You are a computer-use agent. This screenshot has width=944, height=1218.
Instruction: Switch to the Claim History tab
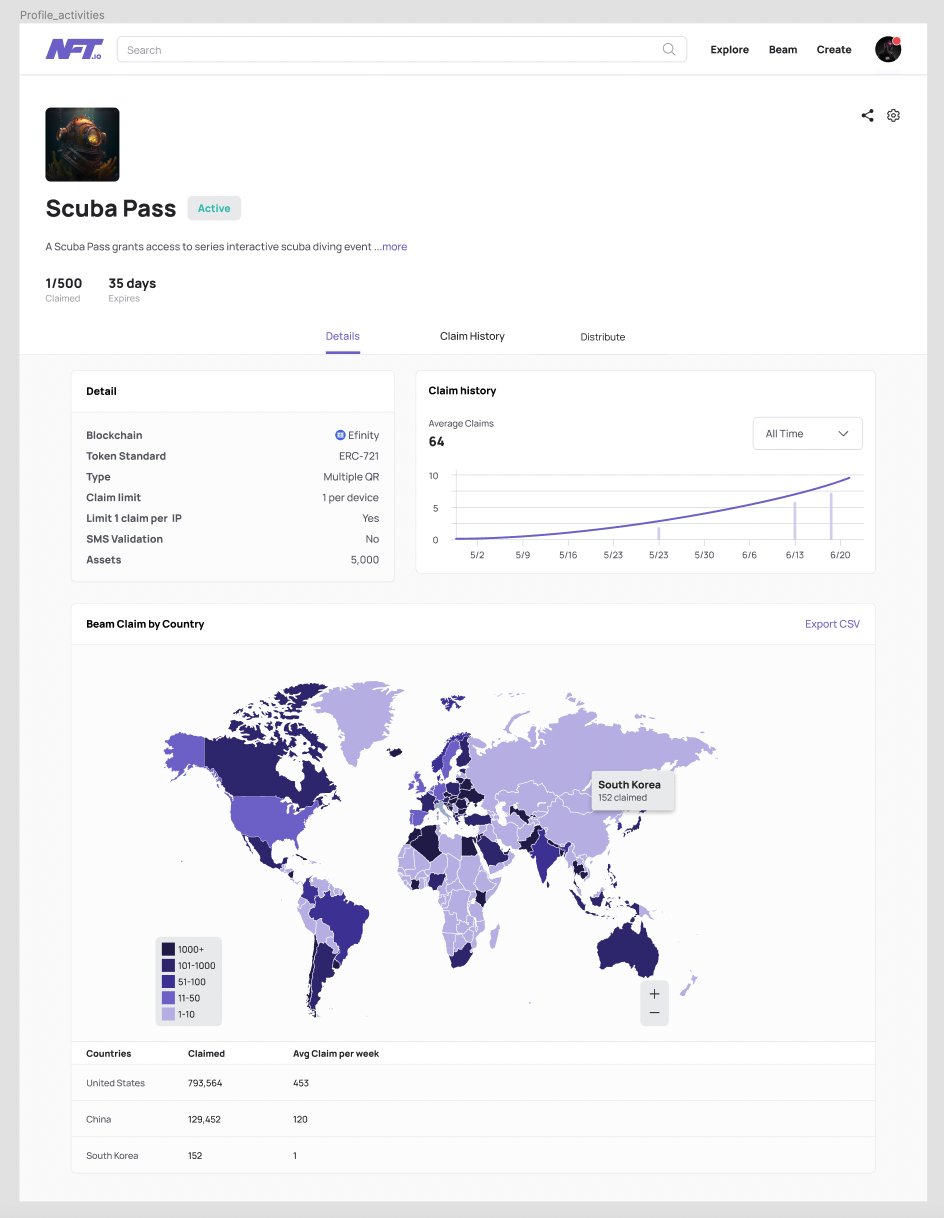(x=472, y=336)
